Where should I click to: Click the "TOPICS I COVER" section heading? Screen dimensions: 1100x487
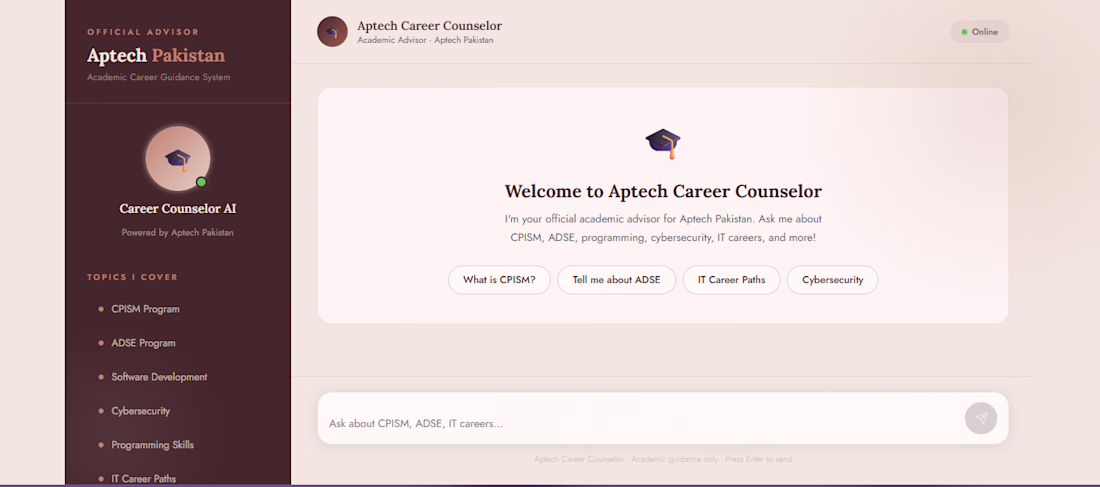click(133, 277)
